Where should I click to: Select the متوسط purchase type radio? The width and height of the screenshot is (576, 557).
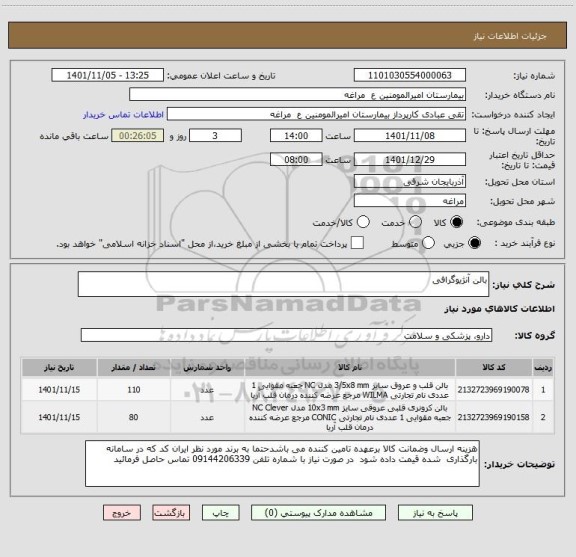click(x=428, y=243)
